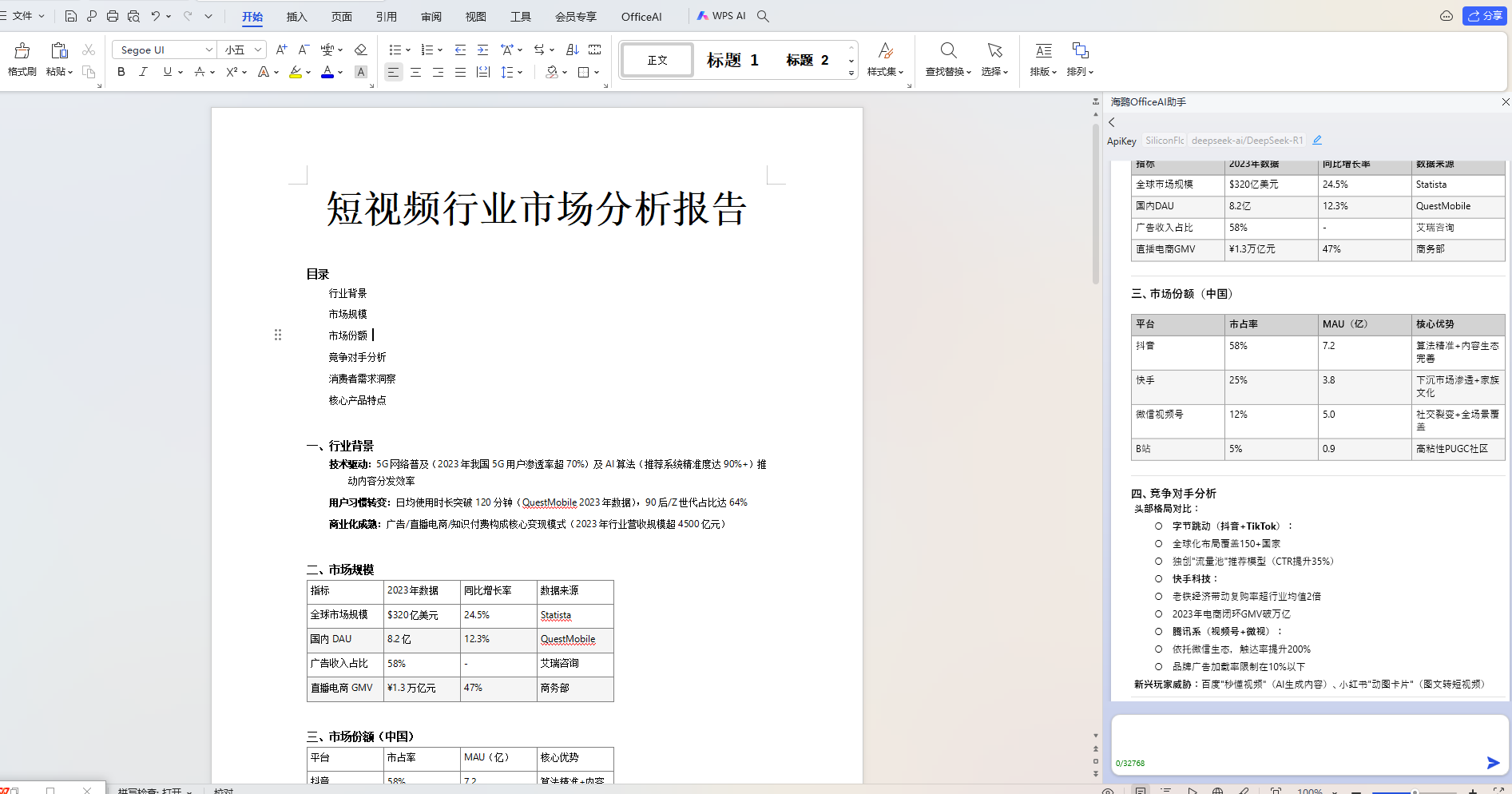
Task: Click the search magnifier next to WPS AI
Action: pos(763,16)
